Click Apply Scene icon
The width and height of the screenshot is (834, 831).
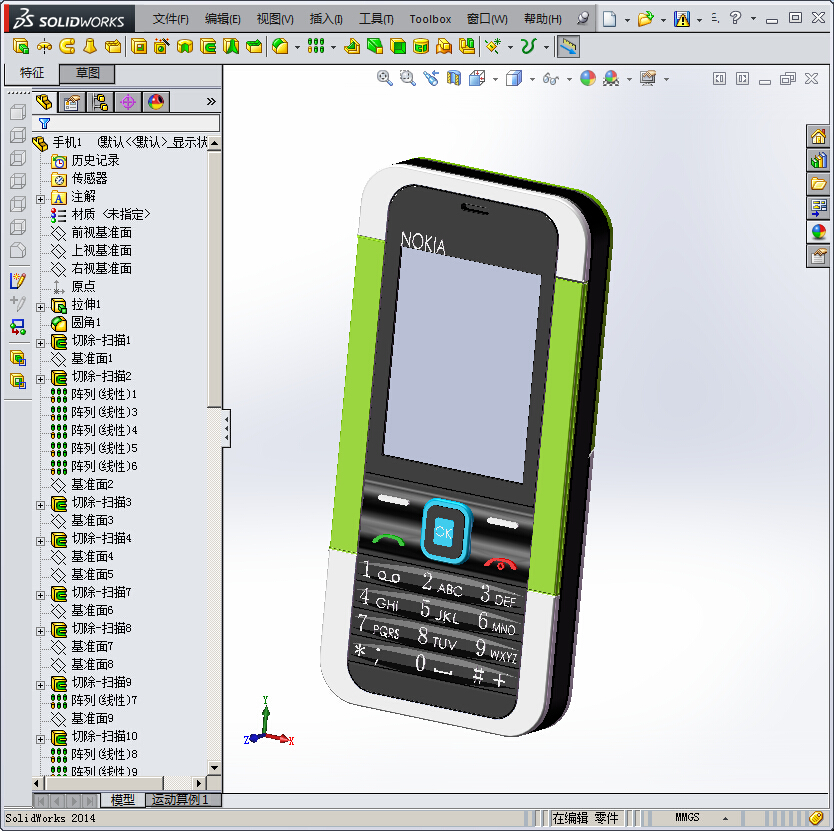point(611,79)
